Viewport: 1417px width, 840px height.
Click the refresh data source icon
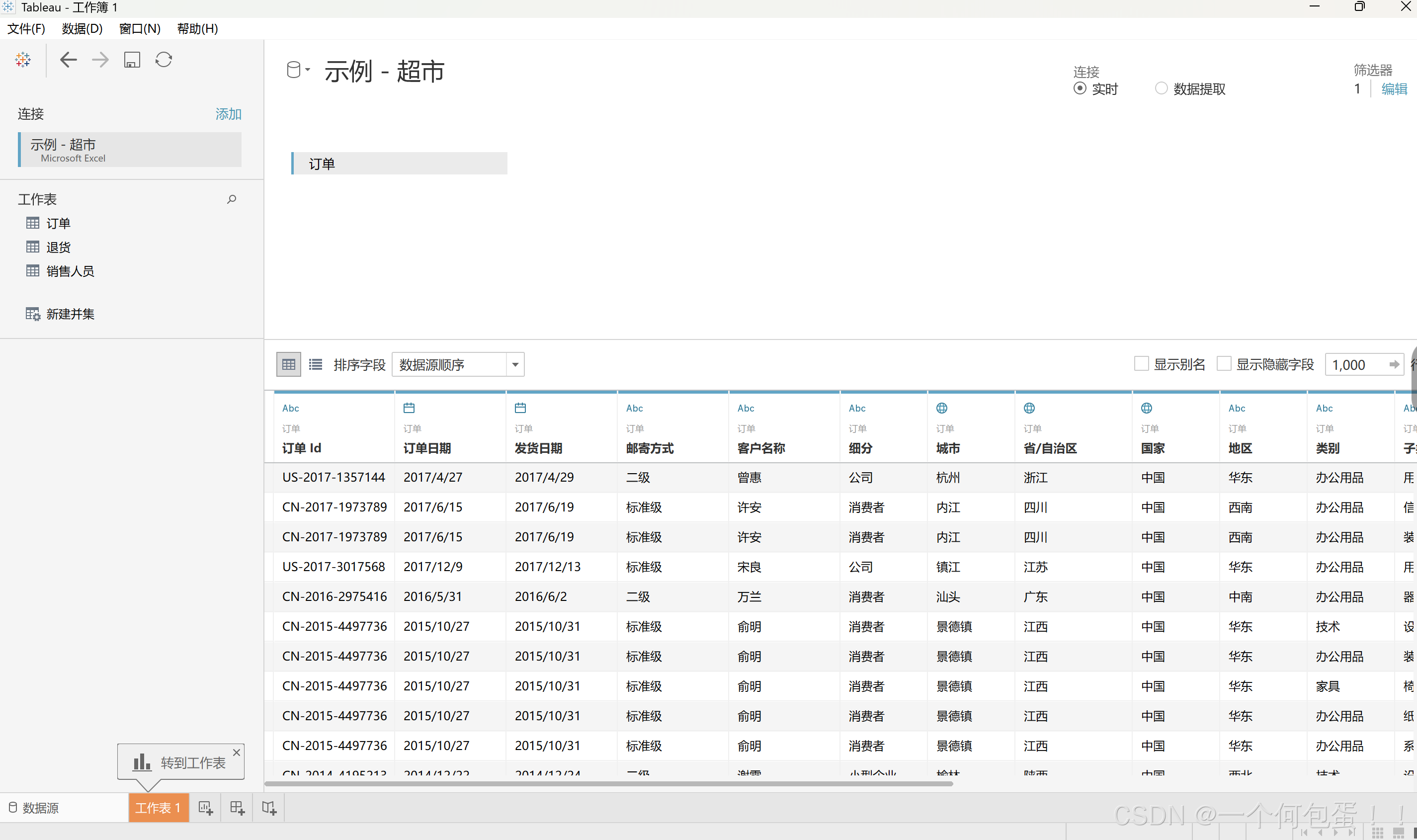(x=164, y=60)
